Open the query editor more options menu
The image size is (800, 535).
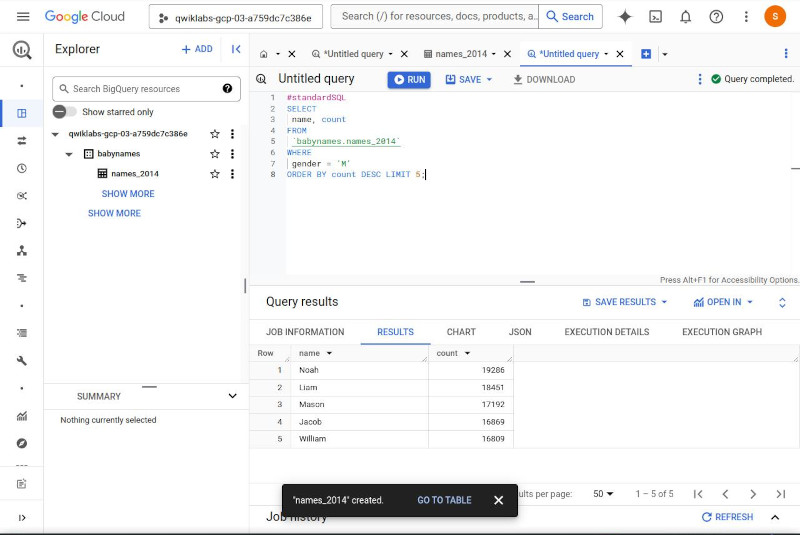pos(699,79)
